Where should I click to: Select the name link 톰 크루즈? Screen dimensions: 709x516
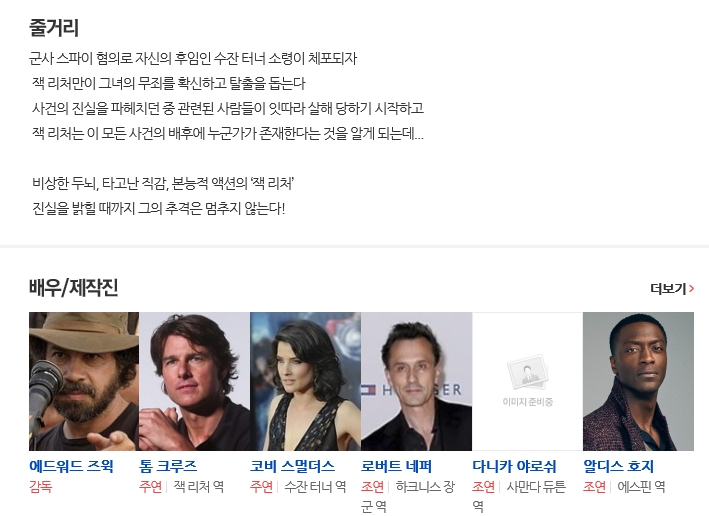[x=168, y=466]
